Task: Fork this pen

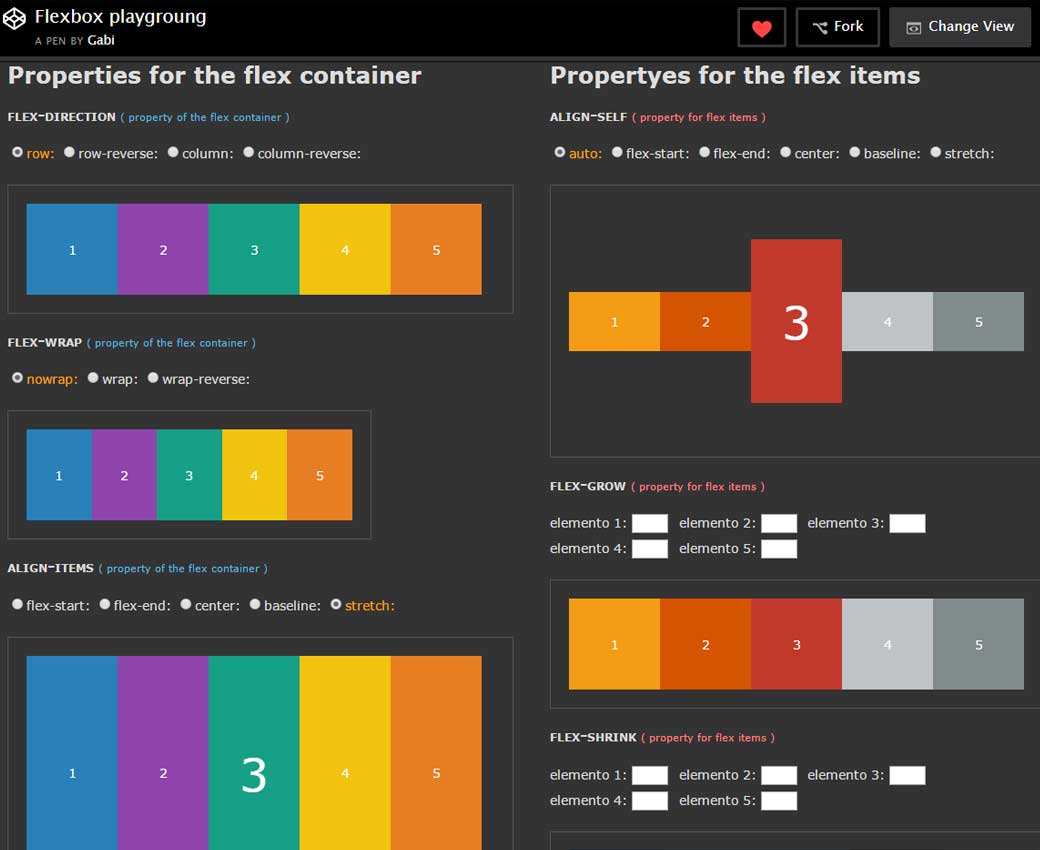Action: point(837,27)
